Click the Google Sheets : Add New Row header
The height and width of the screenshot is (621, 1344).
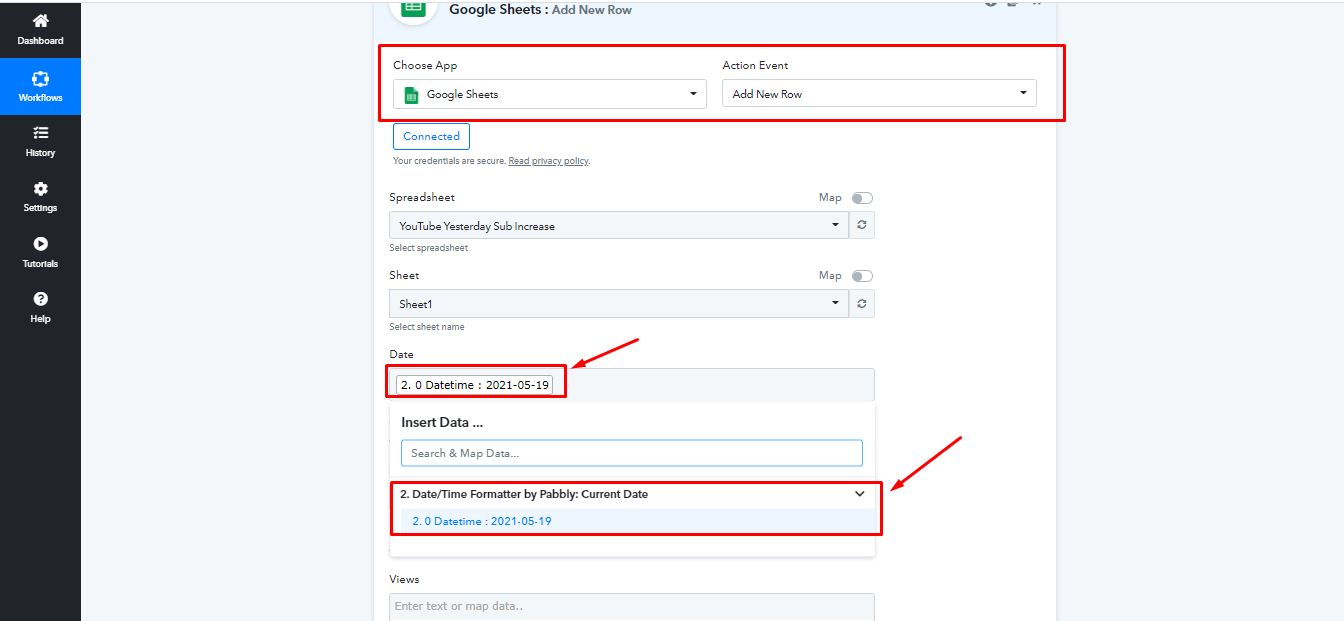click(540, 10)
